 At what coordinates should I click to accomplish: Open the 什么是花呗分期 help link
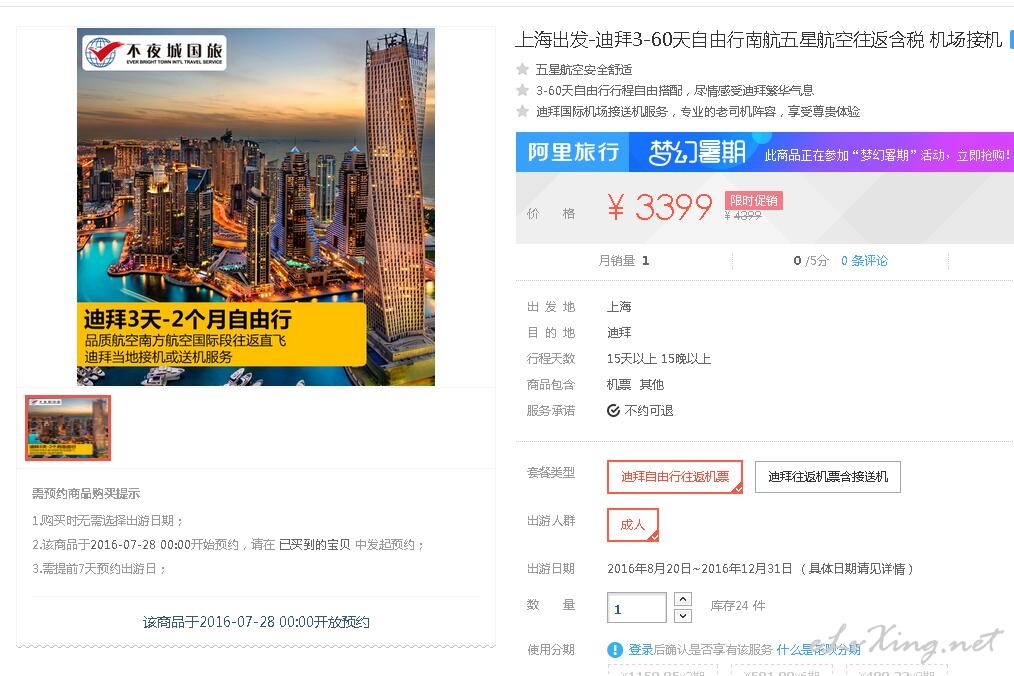point(819,649)
